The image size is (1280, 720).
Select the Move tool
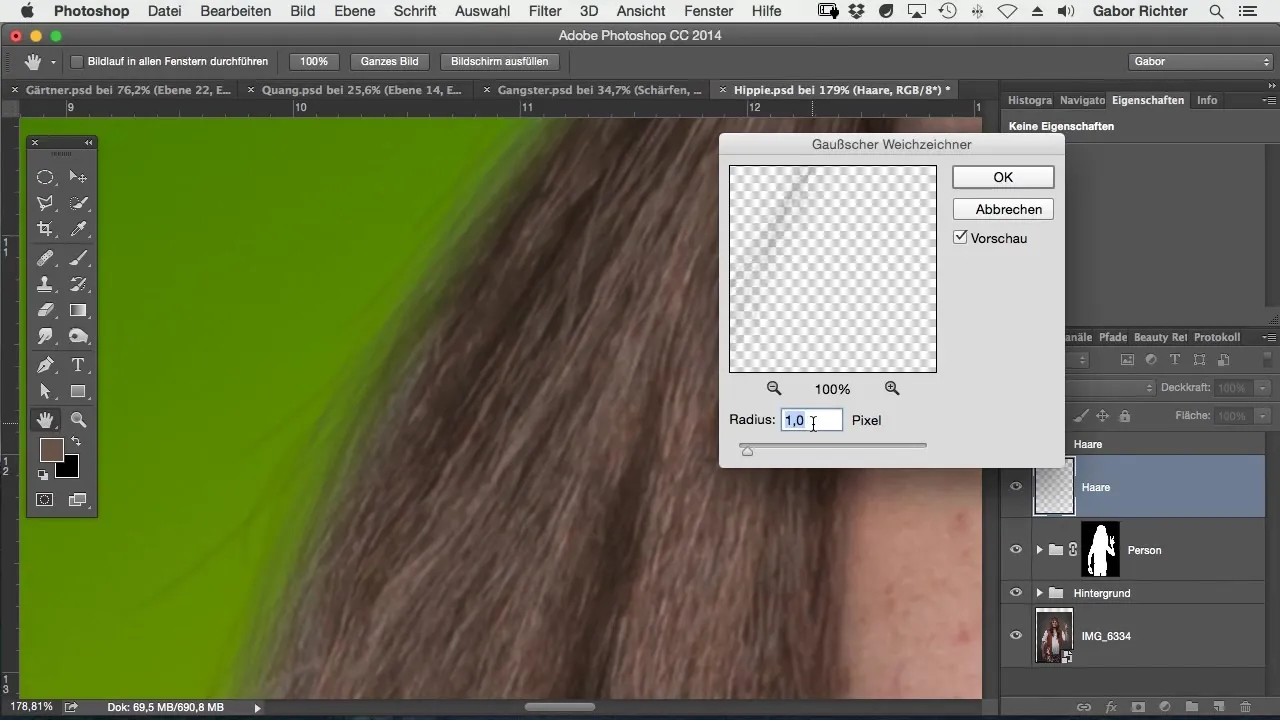(78, 177)
